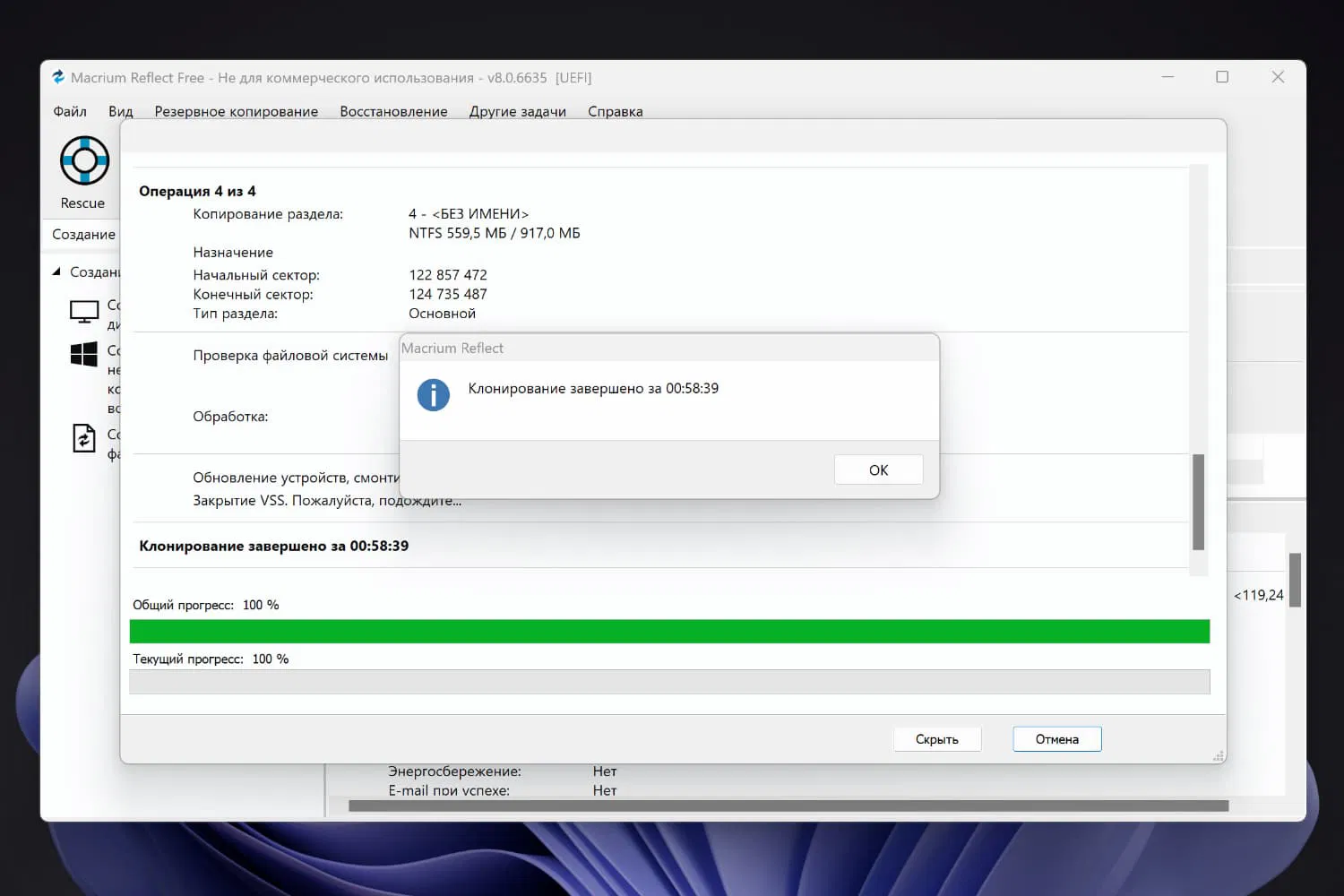This screenshot has height=896, width=1344.
Task: Collapse the sidebar tree triangle
Action: click(x=56, y=271)
